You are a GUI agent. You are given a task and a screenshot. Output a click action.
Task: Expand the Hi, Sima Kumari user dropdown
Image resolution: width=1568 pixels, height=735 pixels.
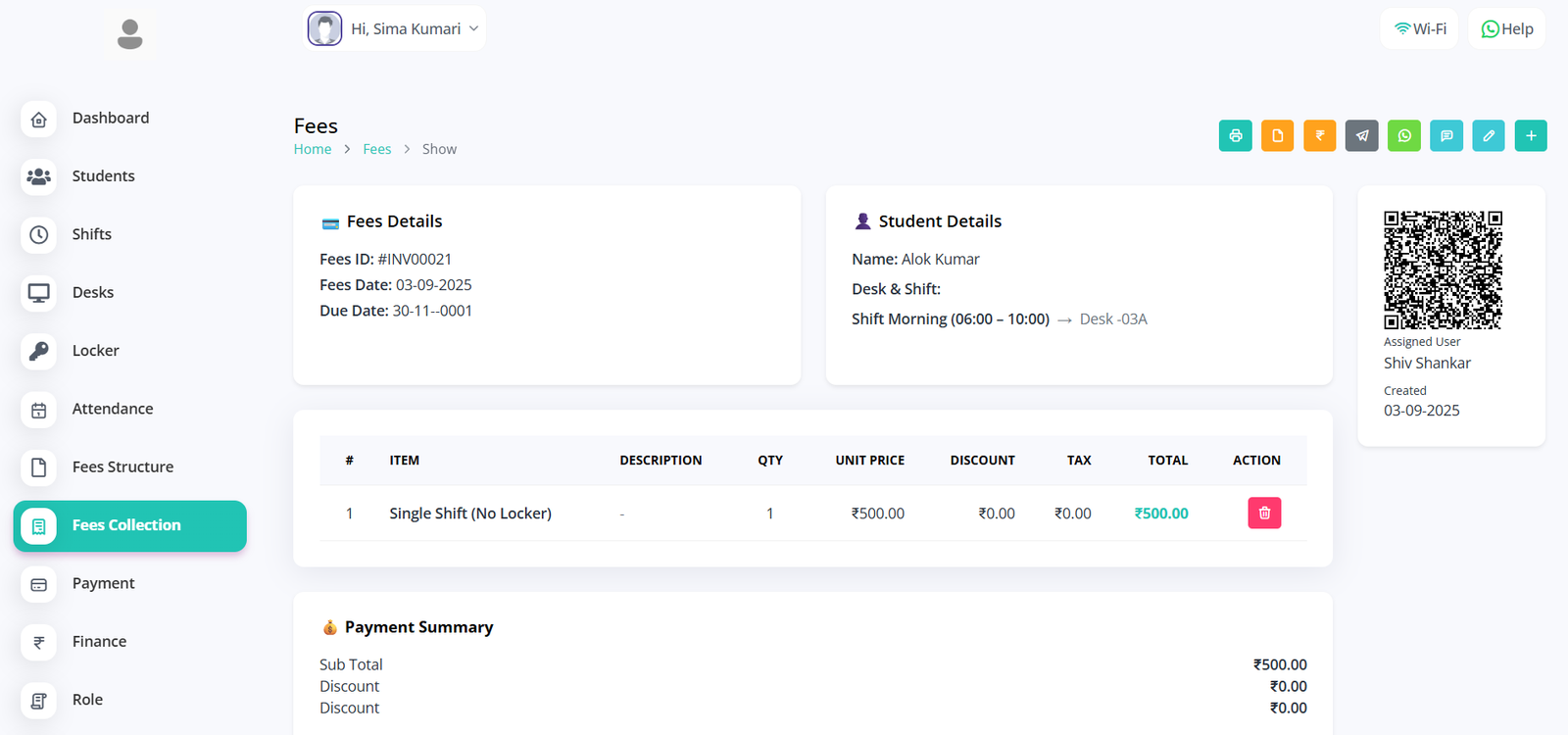point(395,28)
